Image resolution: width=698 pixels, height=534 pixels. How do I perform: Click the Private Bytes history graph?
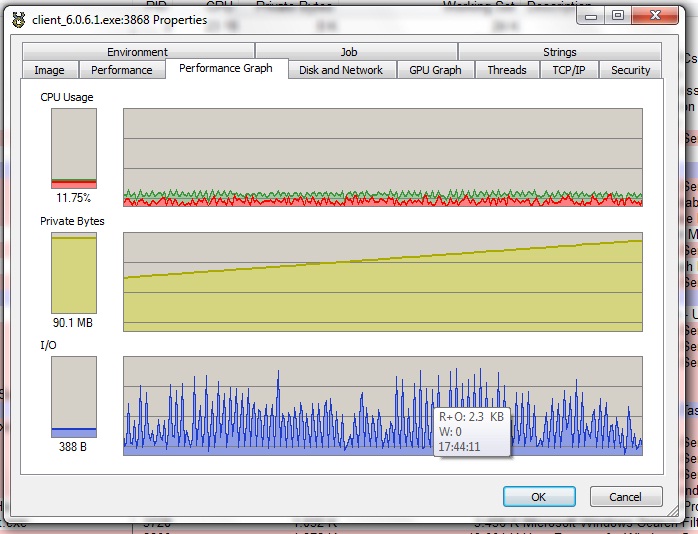(382, 281)
